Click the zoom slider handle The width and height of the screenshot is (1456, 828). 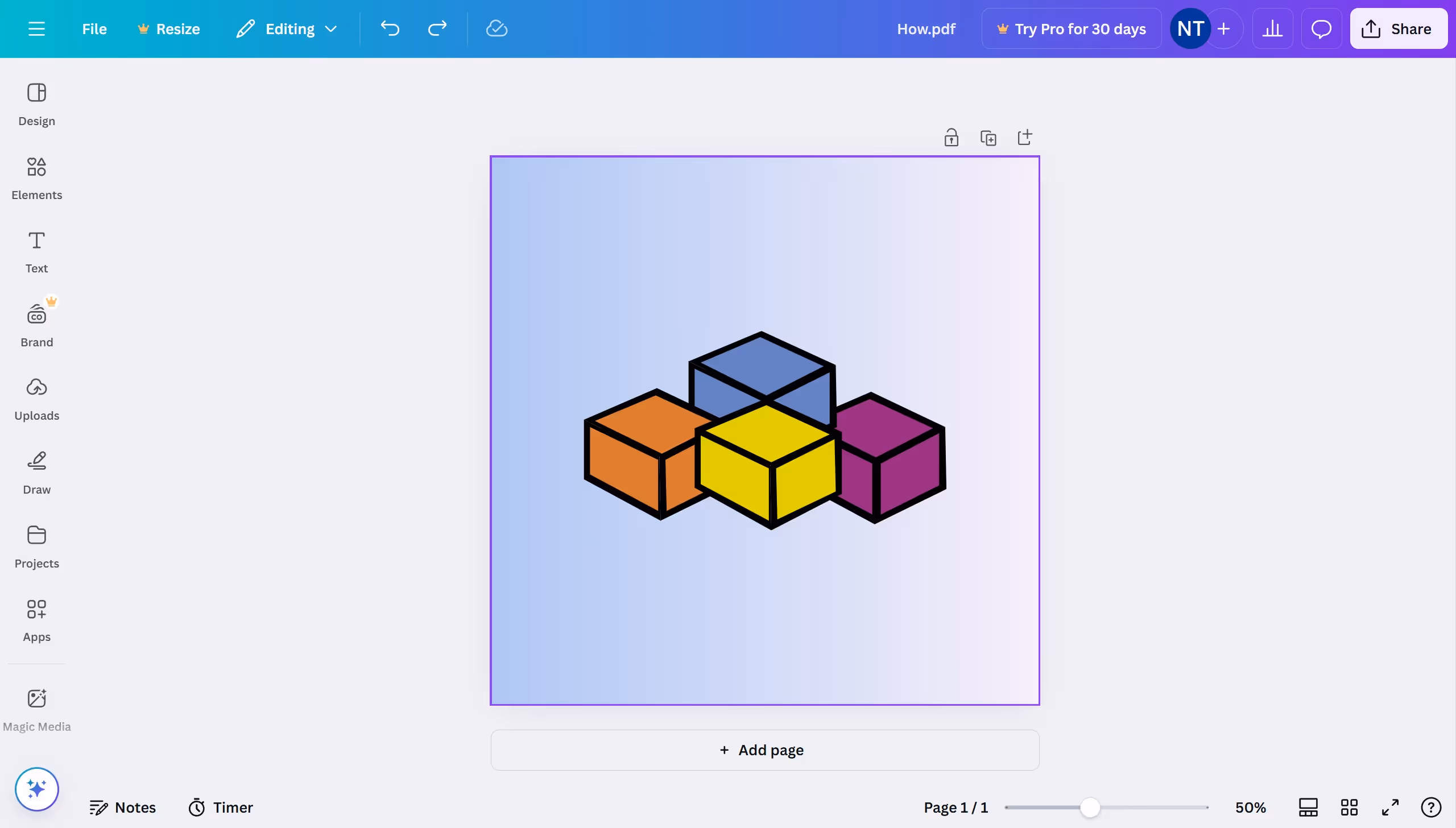1090,807
